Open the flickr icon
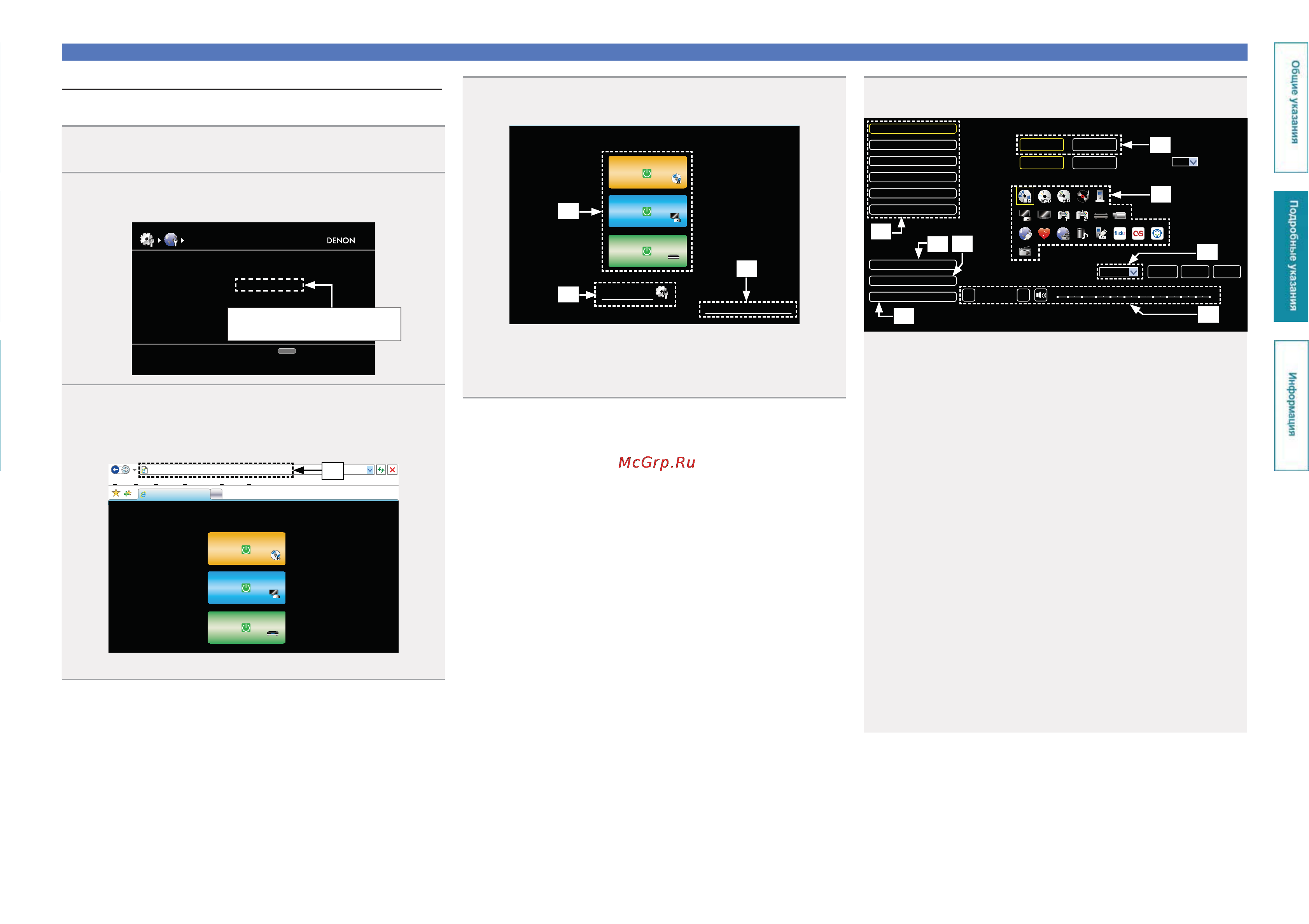 (x=1120, y=233)
